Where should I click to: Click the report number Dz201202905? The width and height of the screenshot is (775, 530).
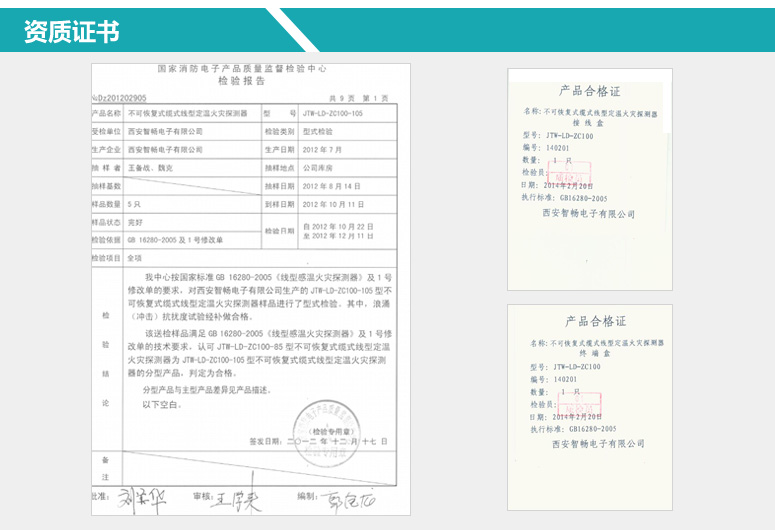pos(120,98)
